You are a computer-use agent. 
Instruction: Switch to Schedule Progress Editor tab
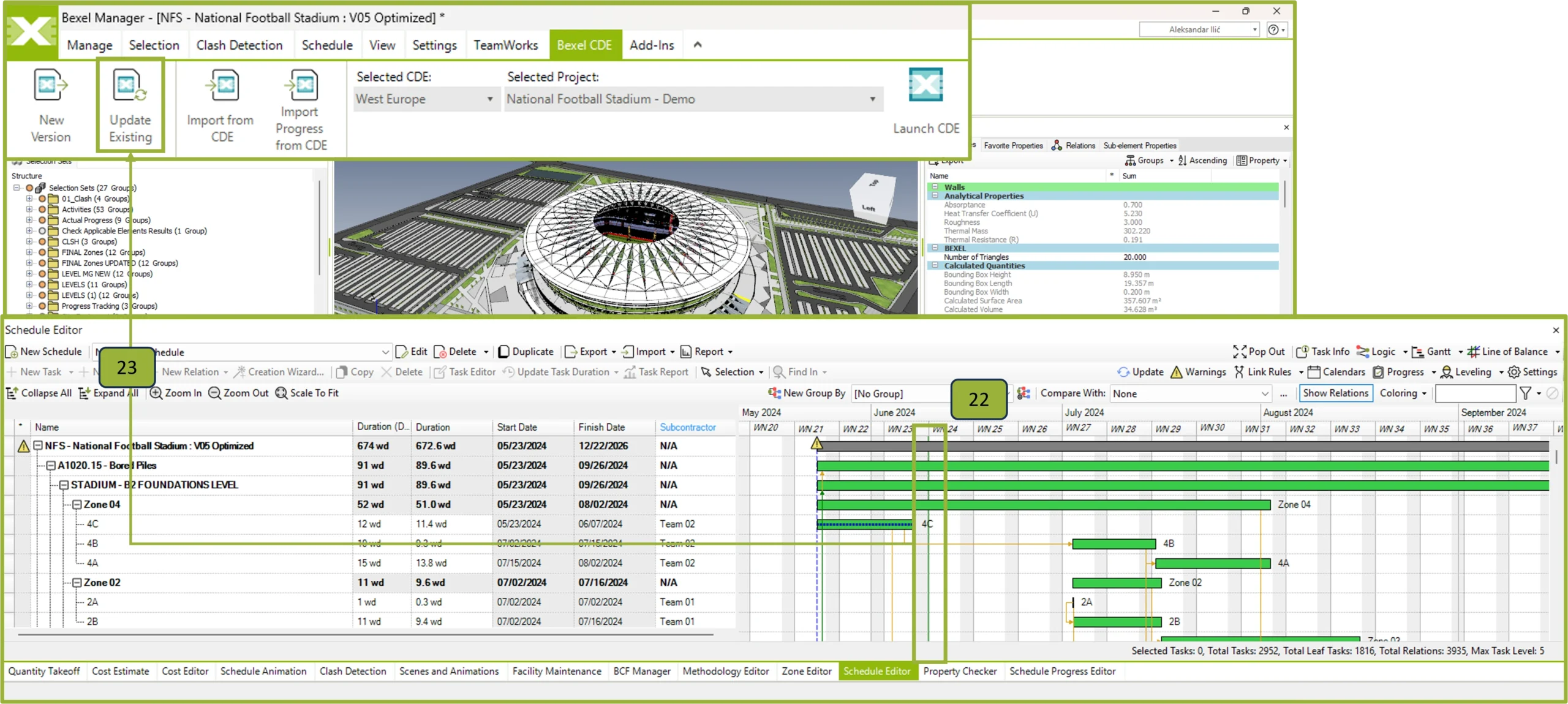[1062, 672]
